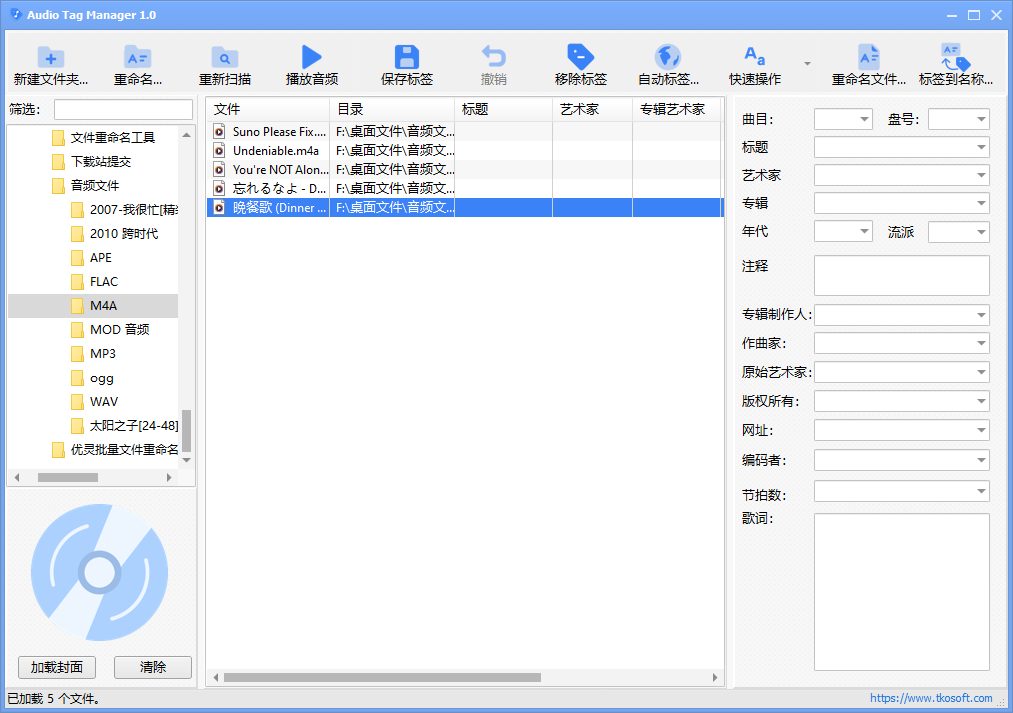Open the 专辑制作人 combo box
The height and width of the screenshot is (713, 1013).
click(x=901, y=315)
